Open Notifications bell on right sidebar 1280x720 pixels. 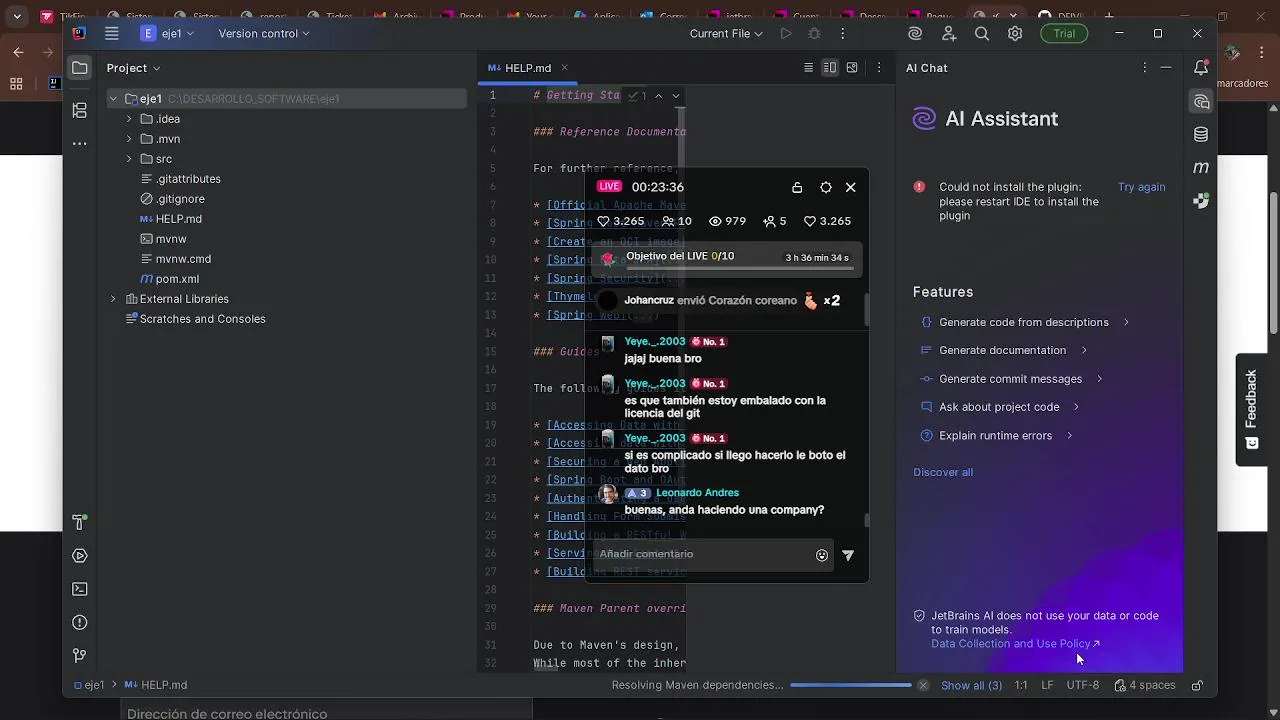coord(1201,68)
